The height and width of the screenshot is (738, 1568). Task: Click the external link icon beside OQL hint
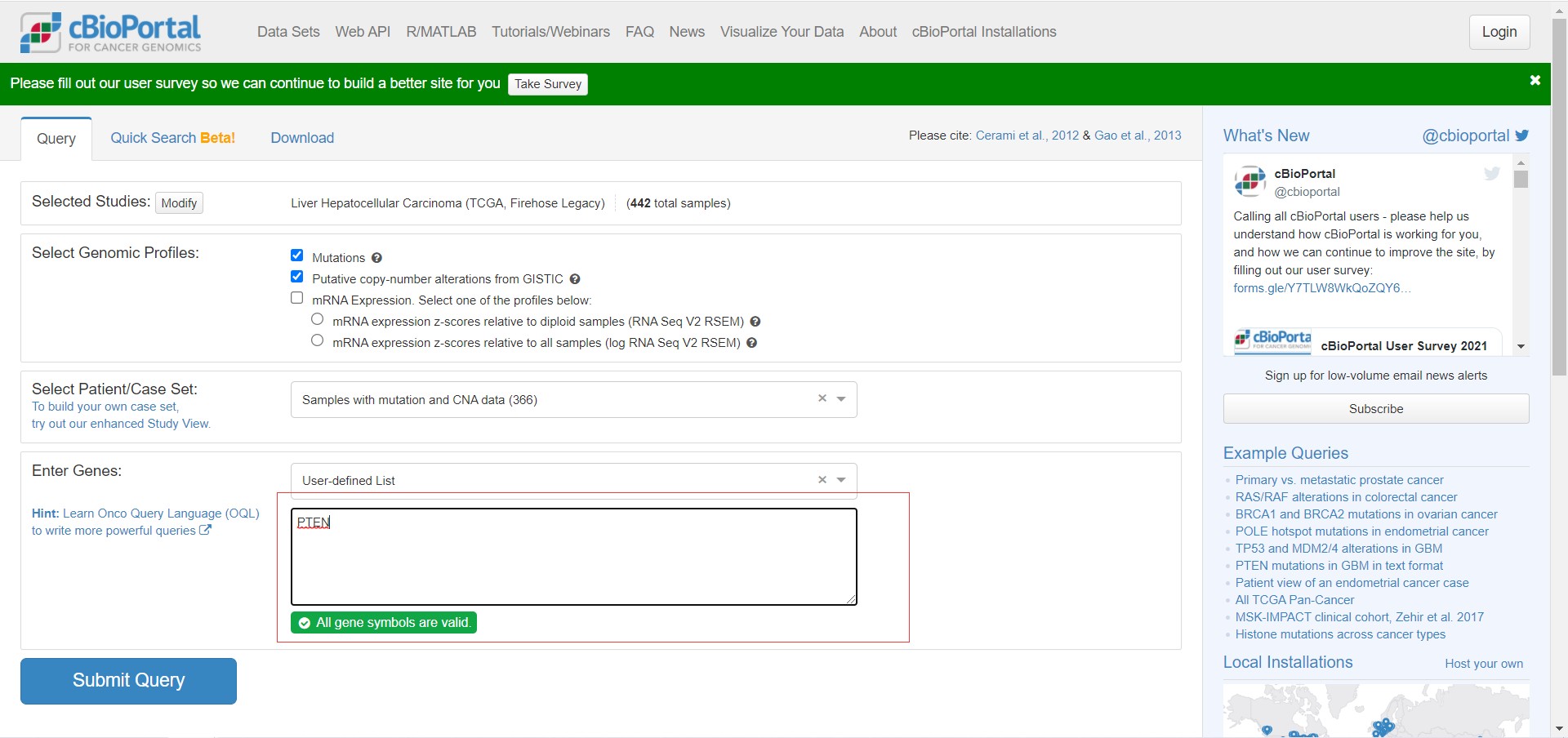(206, 530)
